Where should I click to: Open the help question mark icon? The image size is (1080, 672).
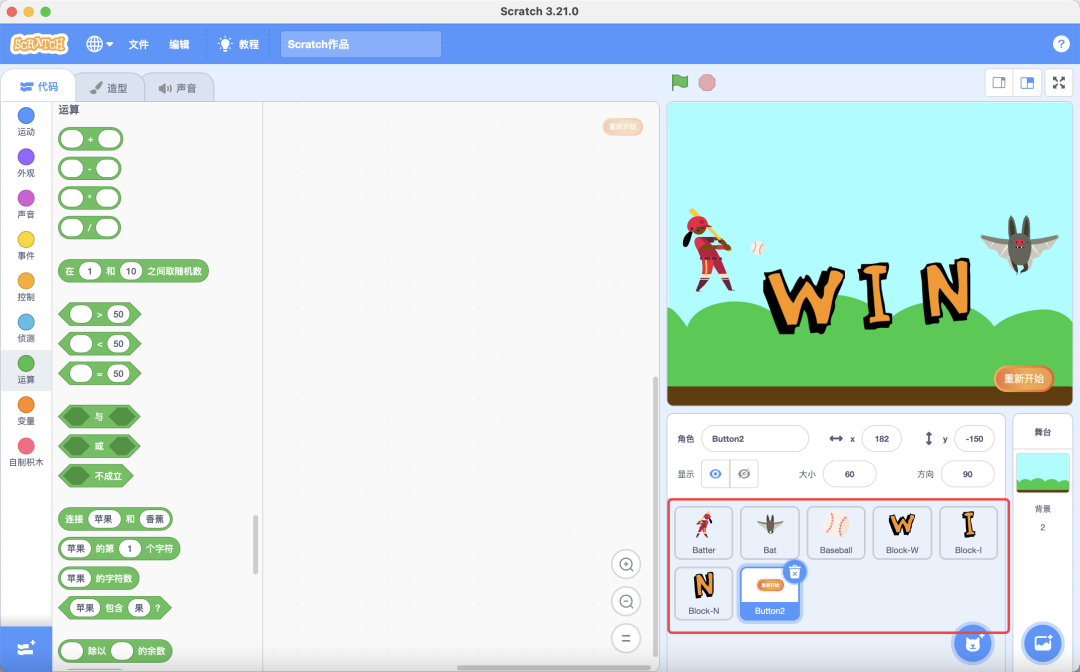(x=1061, y=44)
